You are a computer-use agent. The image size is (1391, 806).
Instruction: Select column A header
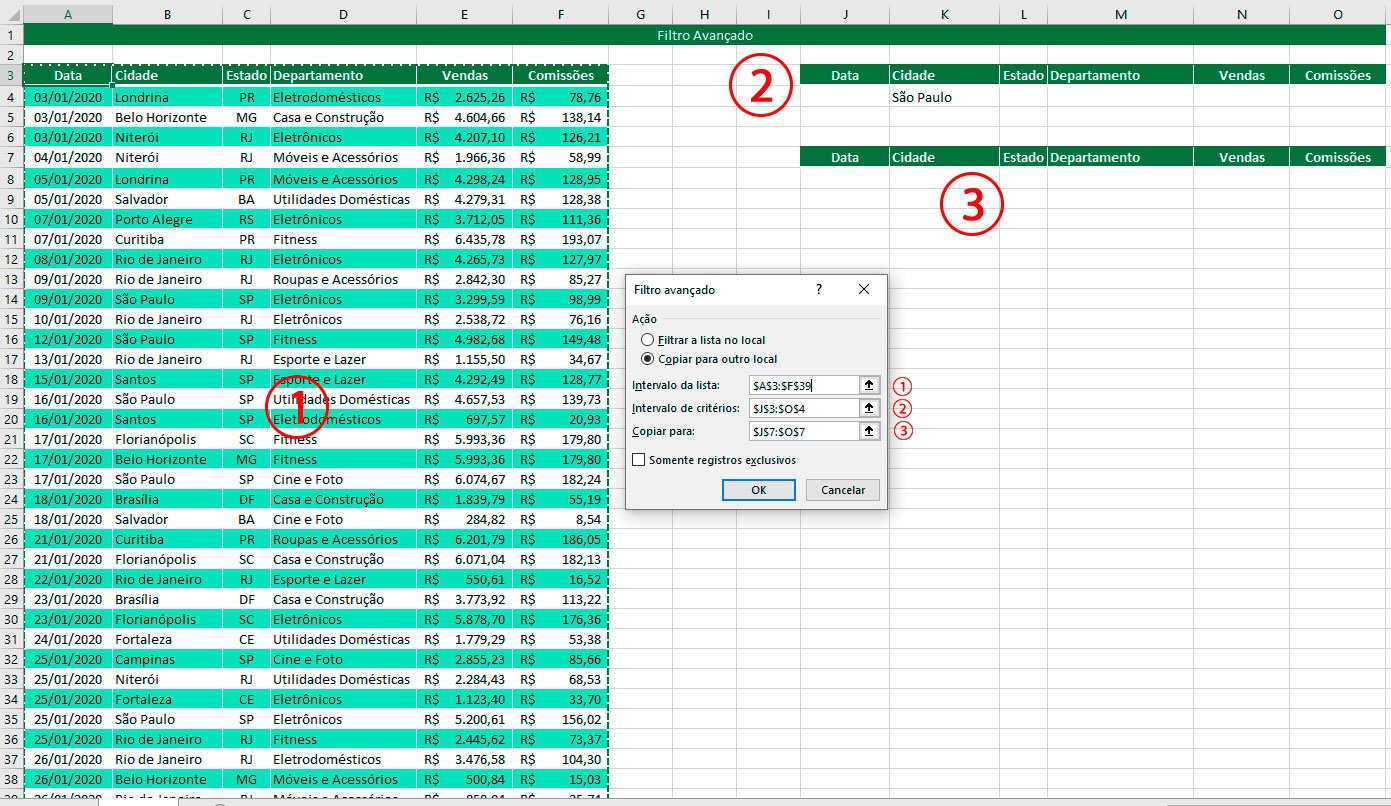pyautogui.click(x=68, y=14)
